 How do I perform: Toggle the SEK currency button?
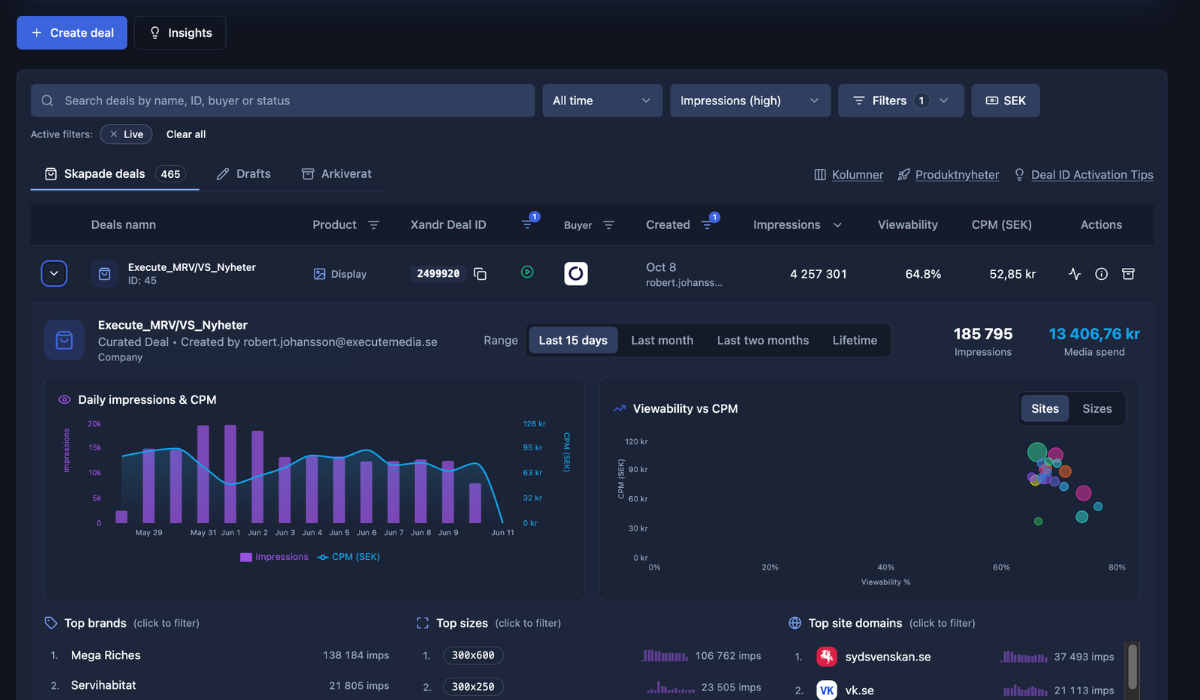point(1005,100)
